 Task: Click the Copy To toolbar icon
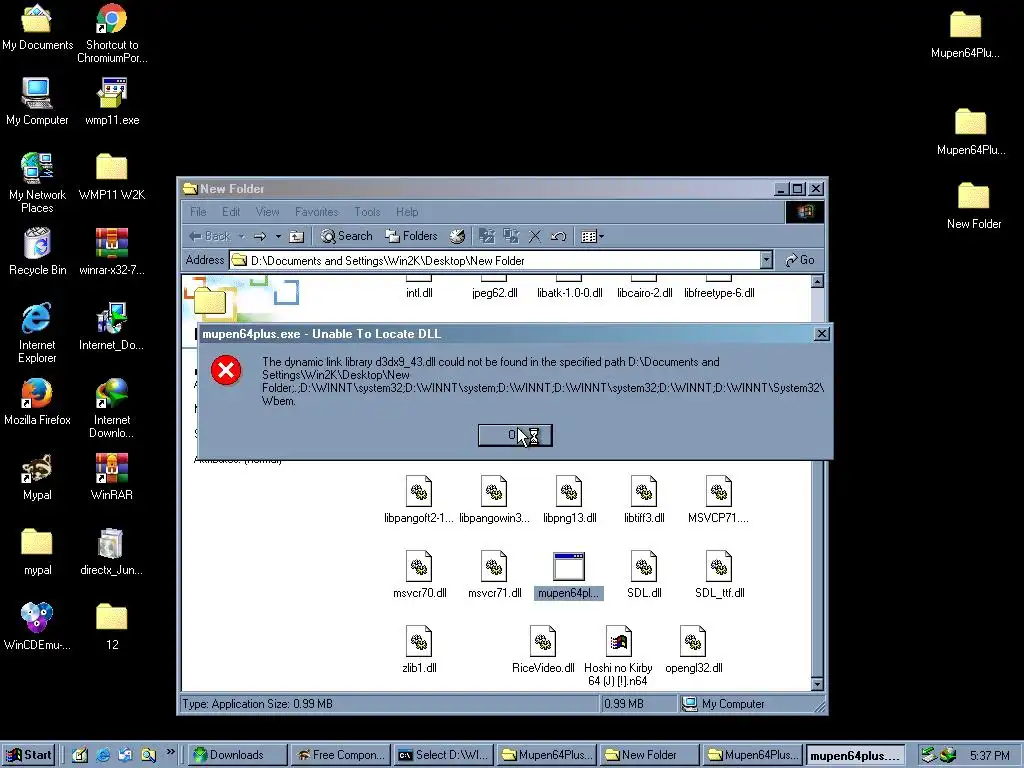tap(511, 236)
